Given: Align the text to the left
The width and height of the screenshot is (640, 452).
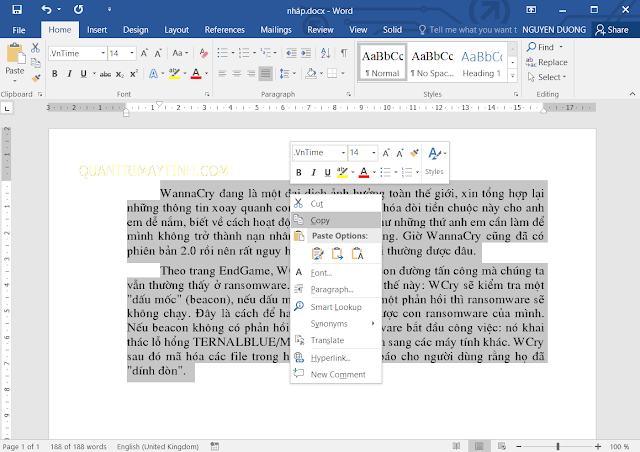Looking at the screenshot, I should coord(222,74).
